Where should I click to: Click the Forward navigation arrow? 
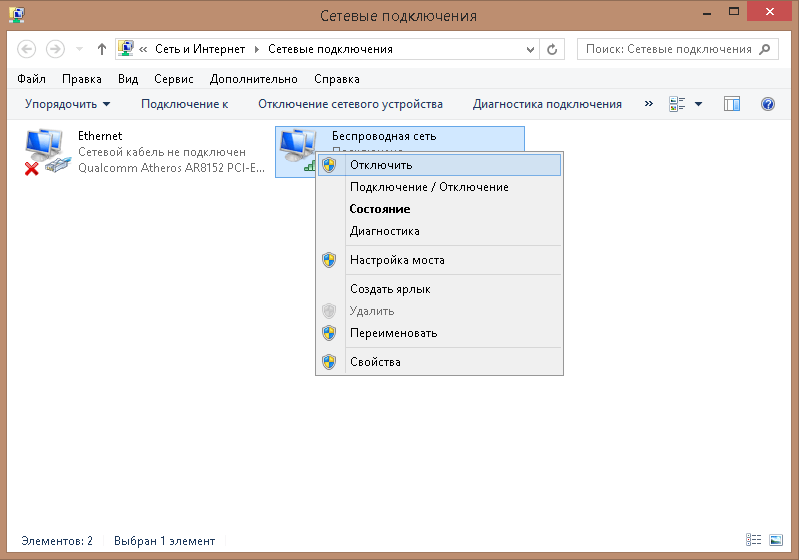point(55,49)
